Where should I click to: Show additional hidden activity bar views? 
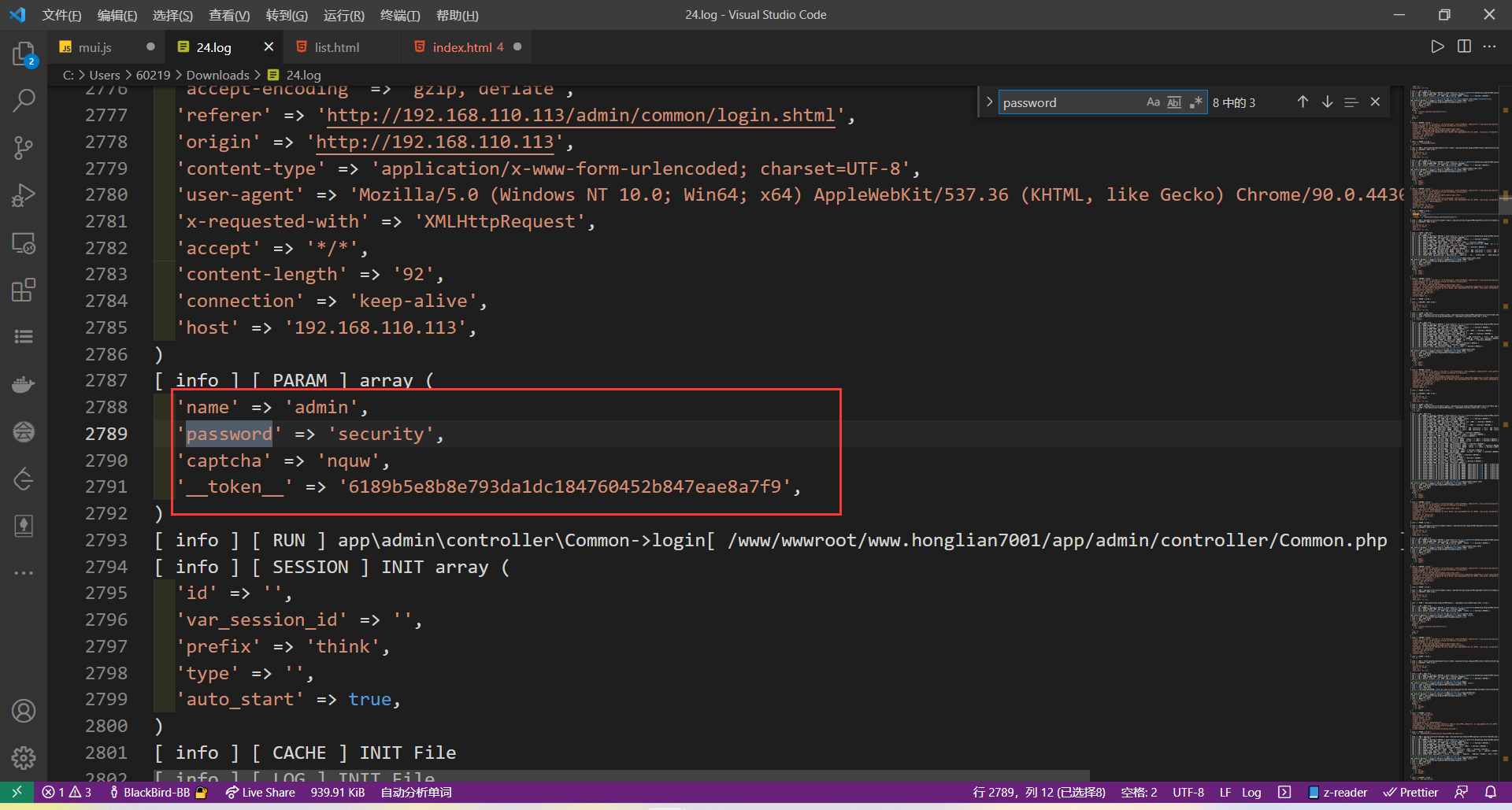(24, 573)
